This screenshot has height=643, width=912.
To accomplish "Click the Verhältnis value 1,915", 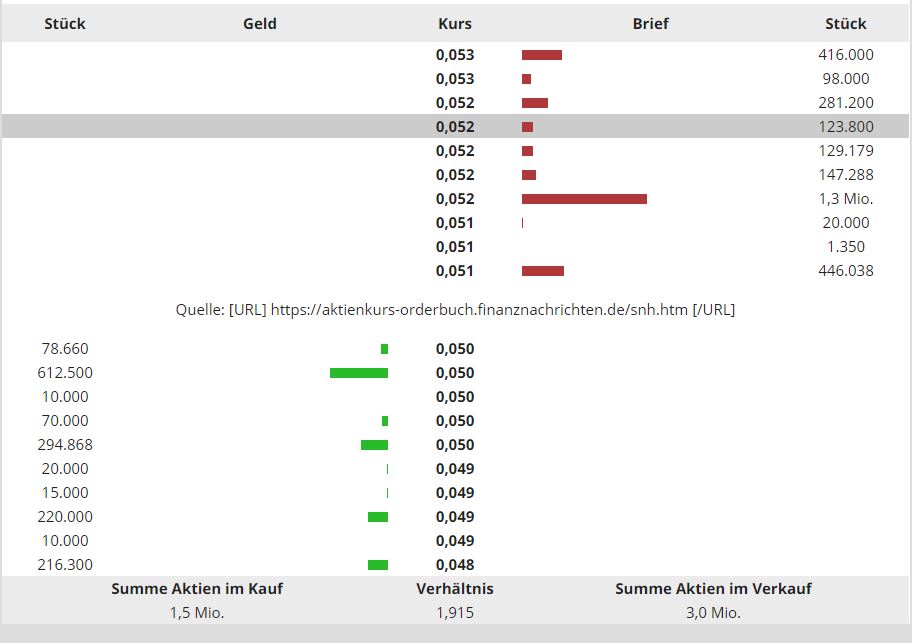I will (455, 613).
